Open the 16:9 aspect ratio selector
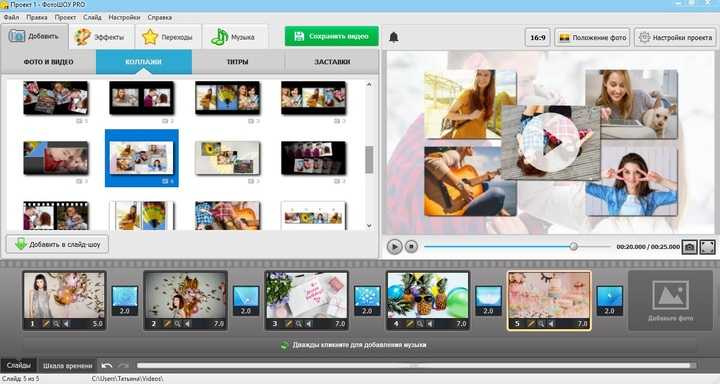 tap(538, 37)
